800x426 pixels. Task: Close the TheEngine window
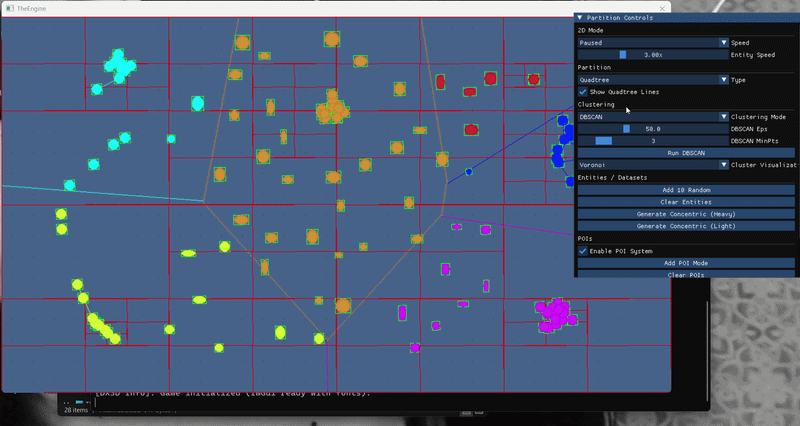[x=662, y=9]
